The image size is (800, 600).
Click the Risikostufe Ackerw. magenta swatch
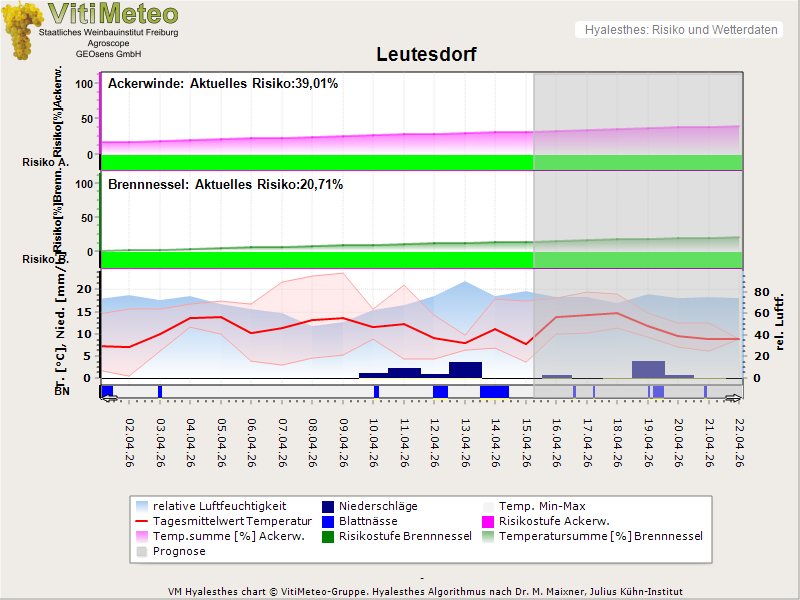click(489, 522)
